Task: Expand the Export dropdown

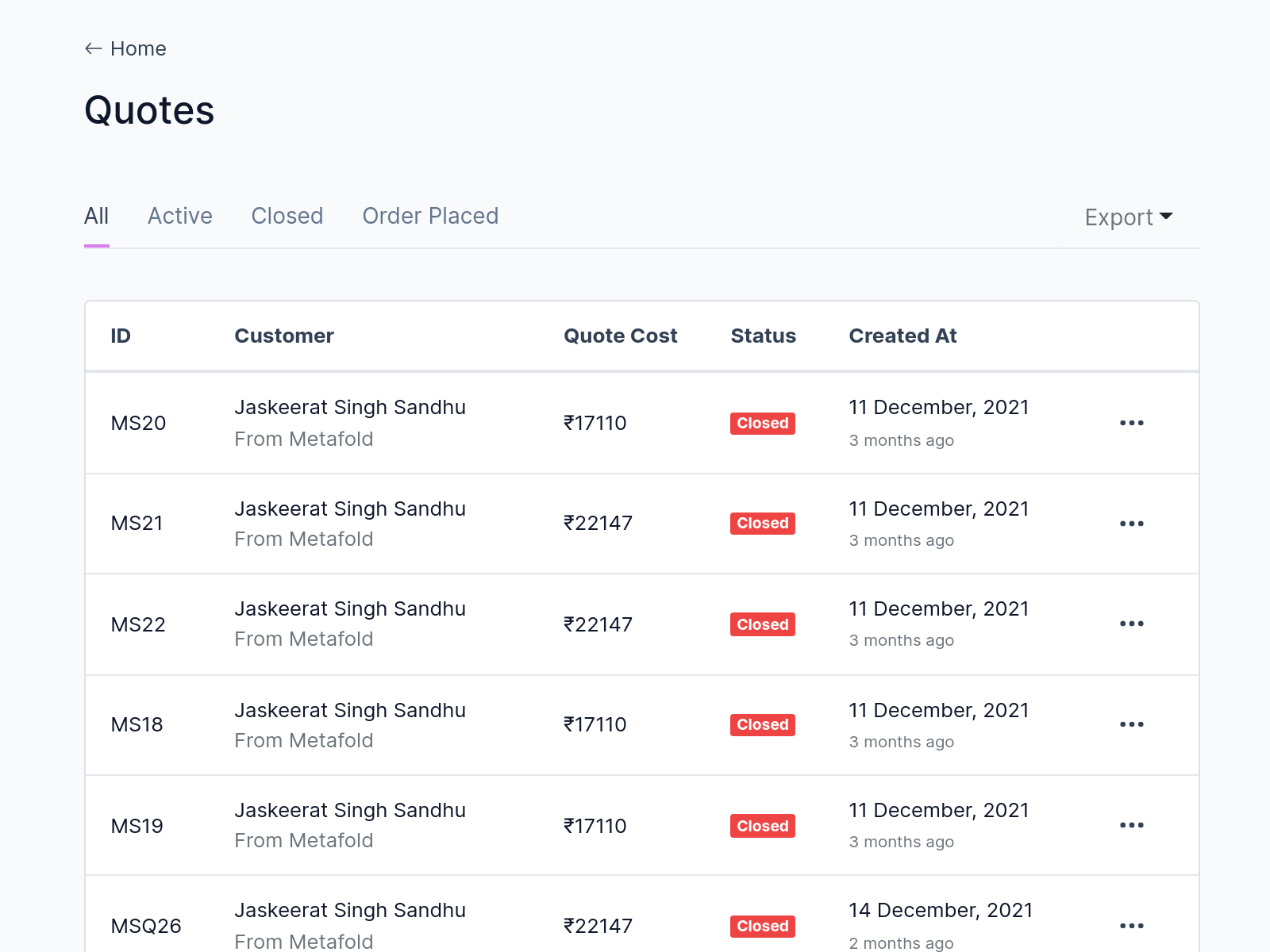Action: tap(1129, 217)
